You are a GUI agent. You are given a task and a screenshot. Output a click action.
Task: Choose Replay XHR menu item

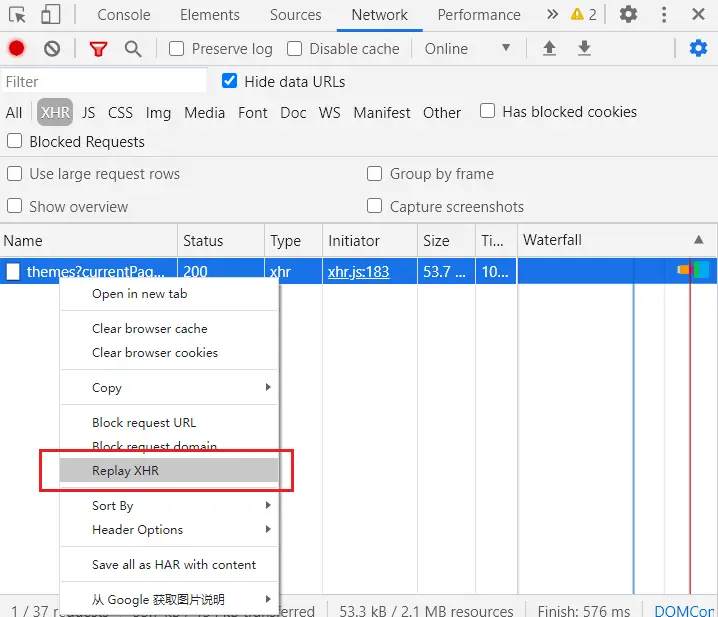[169, 470]
